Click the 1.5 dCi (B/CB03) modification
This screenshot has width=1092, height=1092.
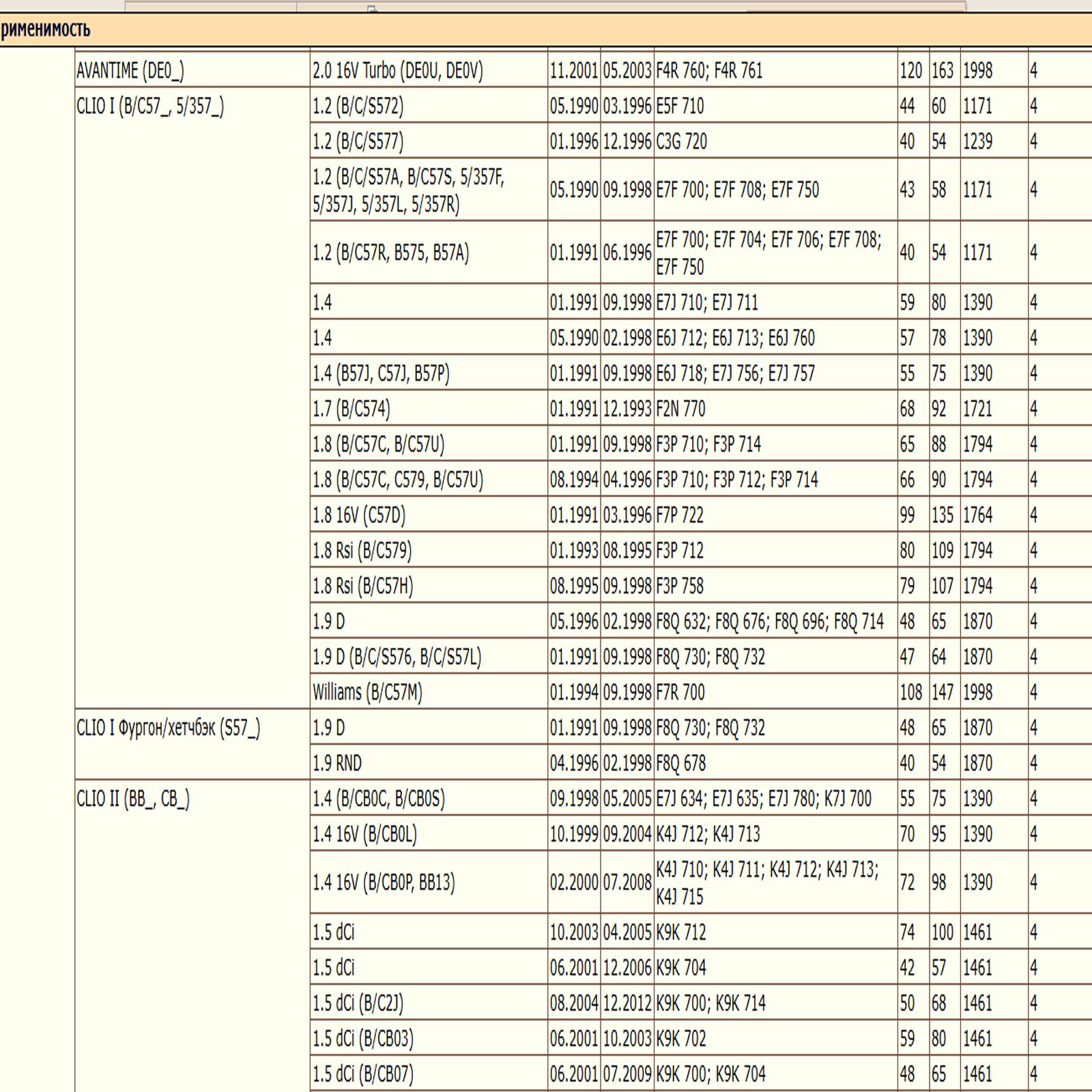click(363, 1039)
